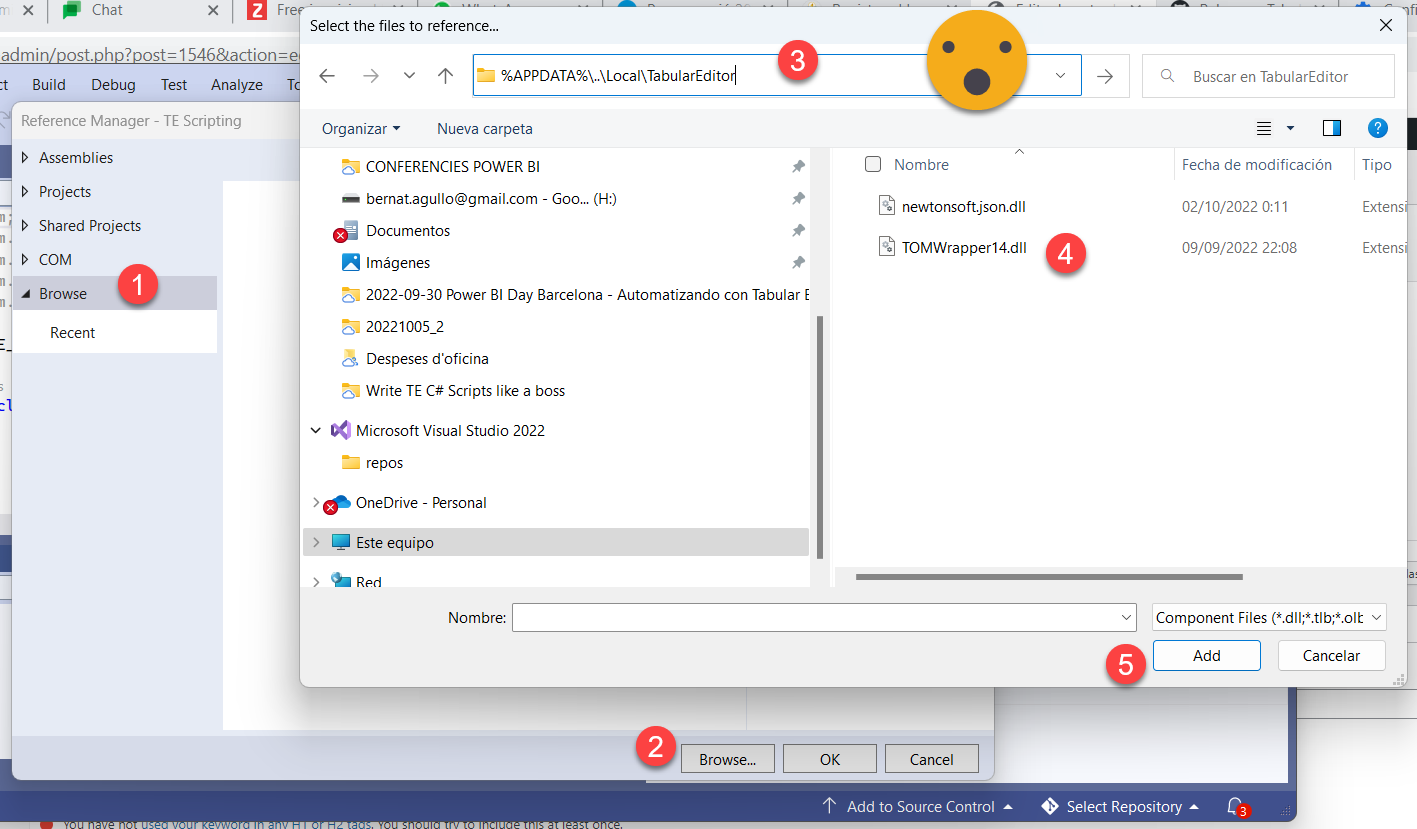Open Documentos quick access folder

(x=408, y=231)
